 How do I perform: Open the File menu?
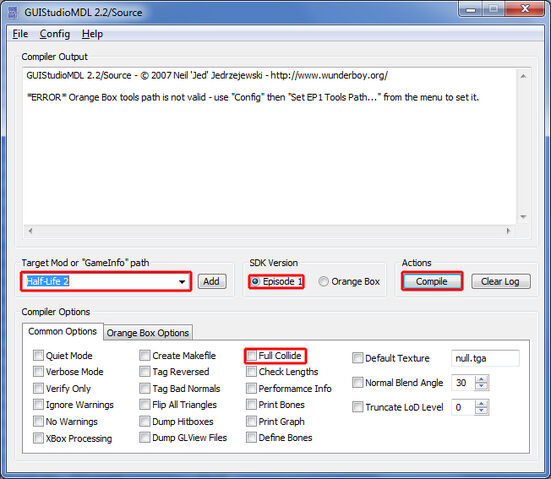[x=20, y=34]
